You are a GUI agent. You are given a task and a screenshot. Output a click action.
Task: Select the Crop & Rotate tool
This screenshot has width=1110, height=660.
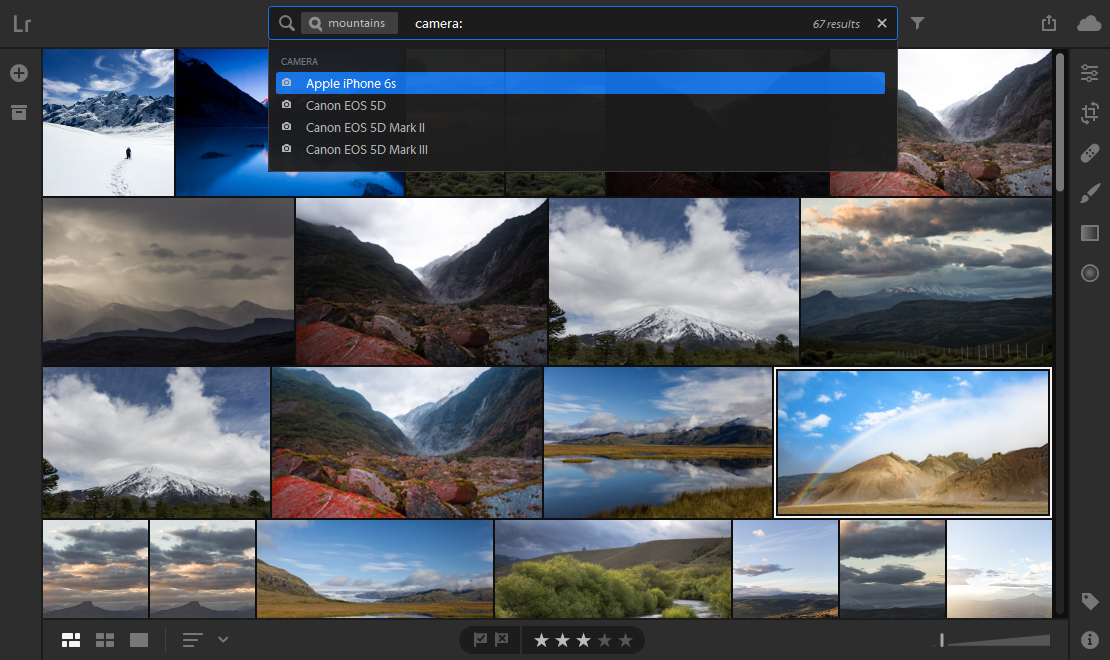click(x=1090, y=113)
